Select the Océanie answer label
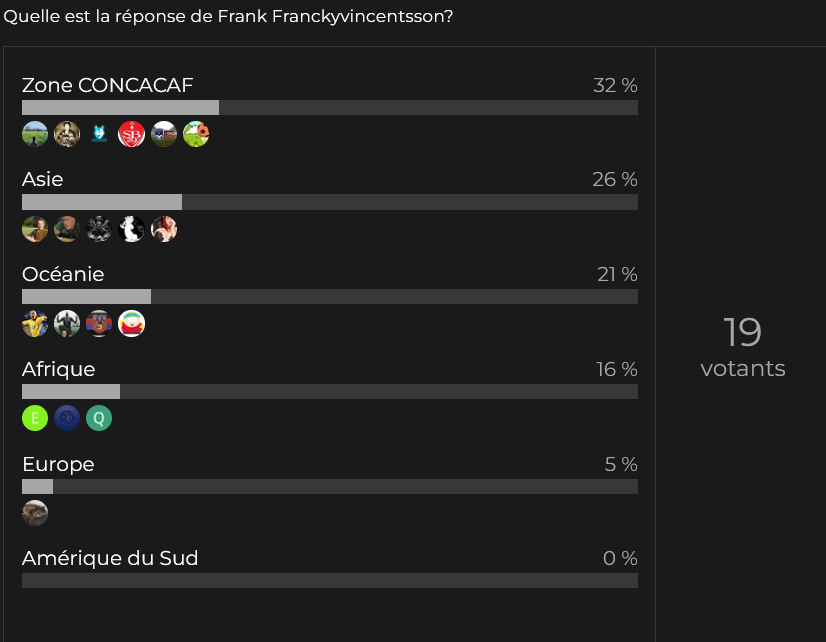Image resolution: width=826 pixels, height=642 pixels. [63, 274]
